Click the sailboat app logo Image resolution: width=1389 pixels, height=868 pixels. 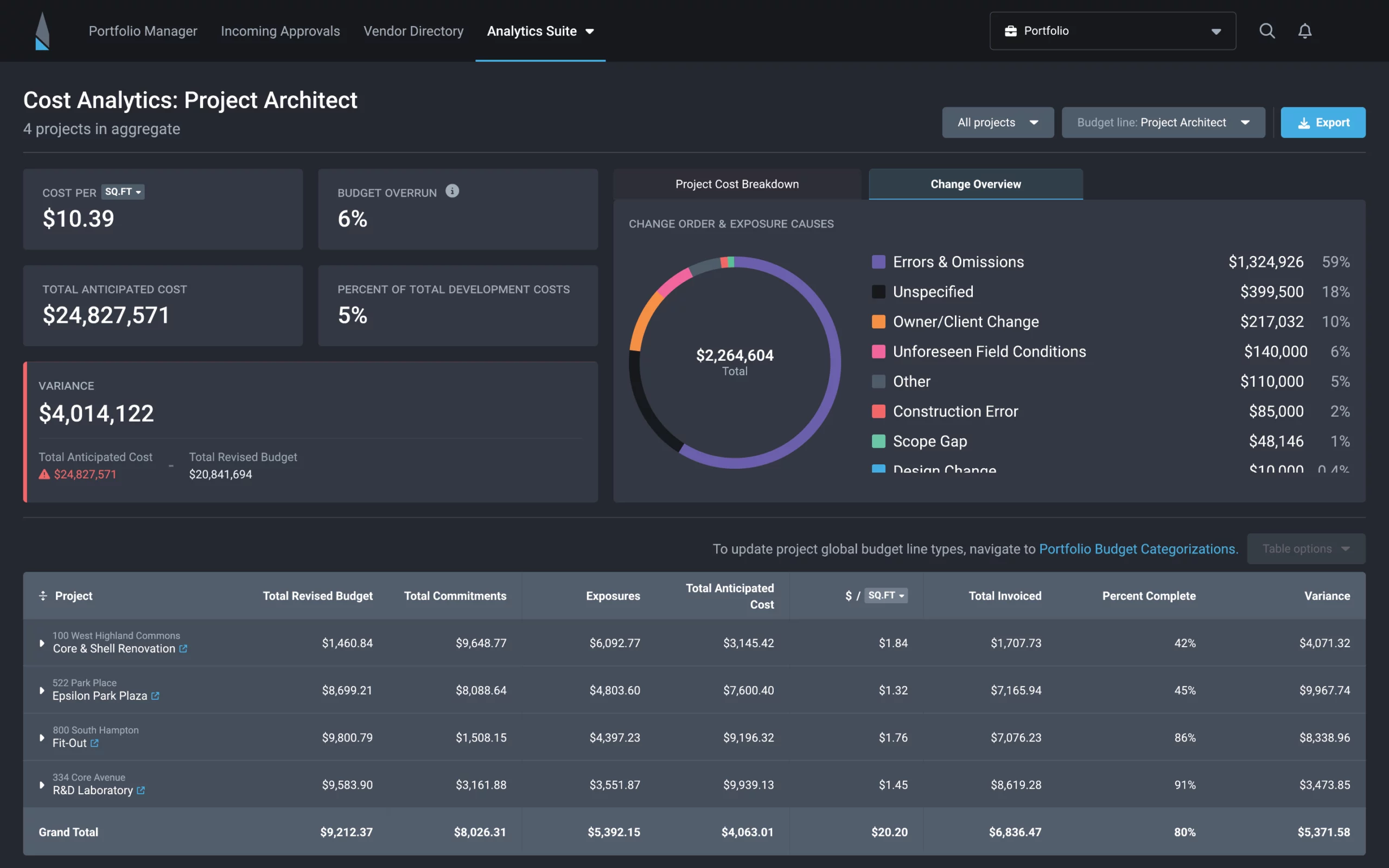tap(41, 30)
